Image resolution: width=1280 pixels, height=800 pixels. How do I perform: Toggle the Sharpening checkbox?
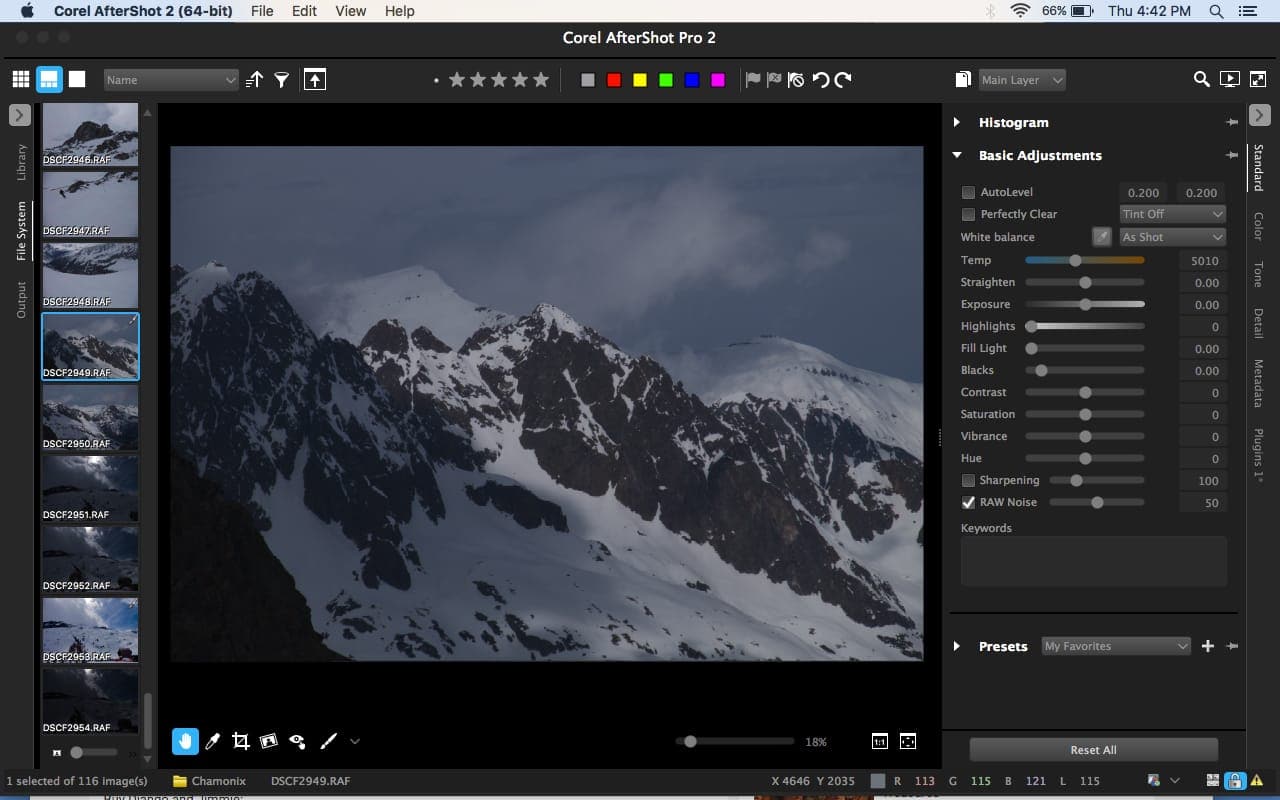[968, 480]
